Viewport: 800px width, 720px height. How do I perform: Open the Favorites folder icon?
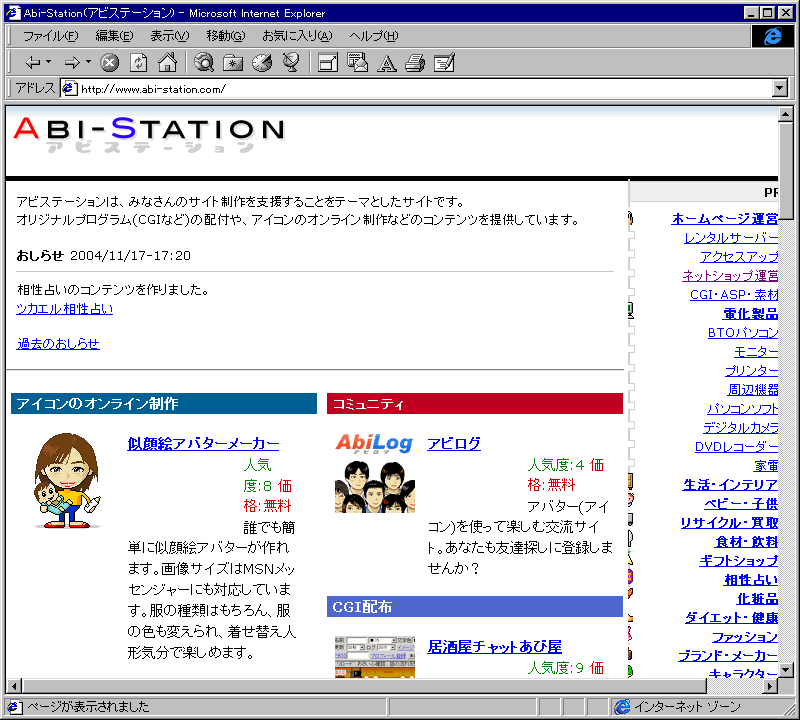pyautogui.click(x=233, y=63)
